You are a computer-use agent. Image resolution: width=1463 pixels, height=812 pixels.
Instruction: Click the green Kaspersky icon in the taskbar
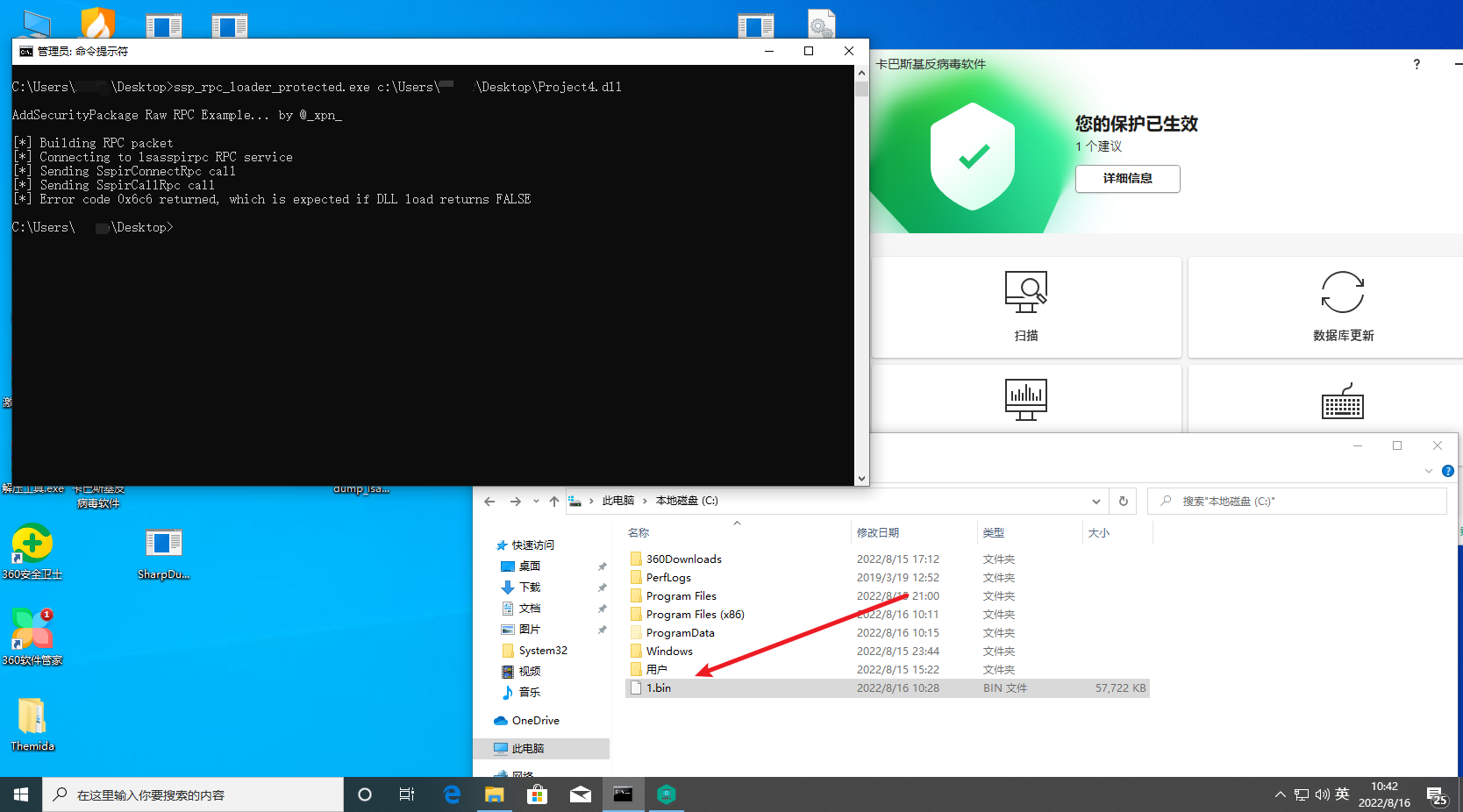coord(666,794)
